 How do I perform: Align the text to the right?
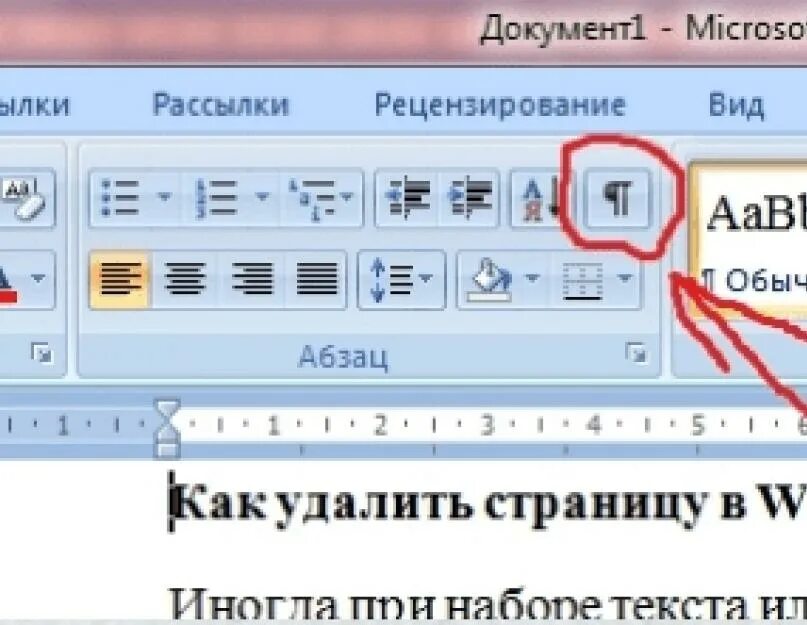pos(252,279)
